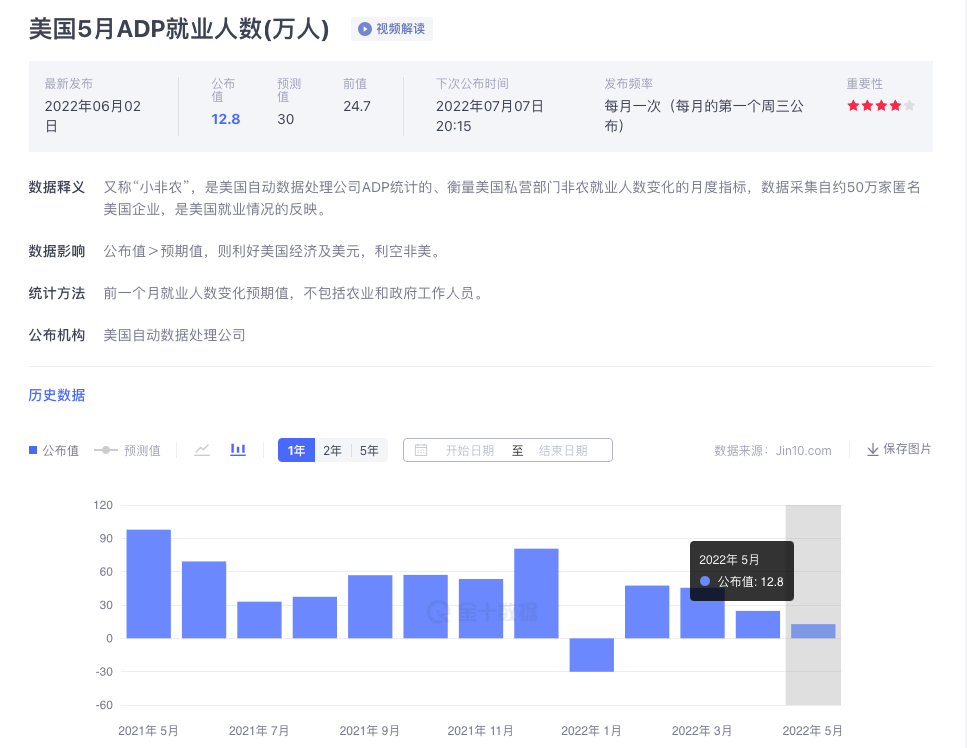Set the 结束日期 end date field

click(563, 451)
